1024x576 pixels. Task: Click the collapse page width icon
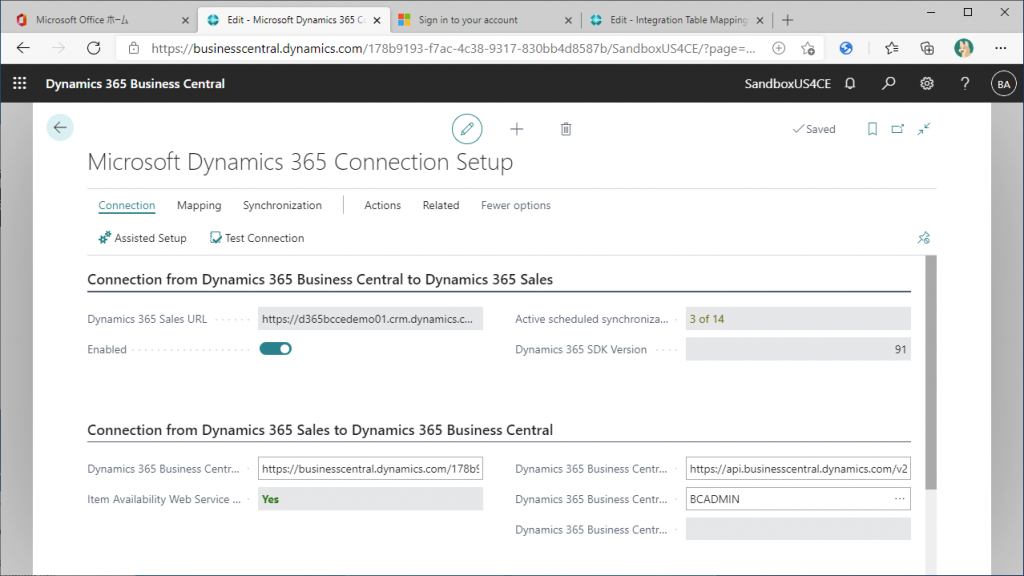(923, 129)
